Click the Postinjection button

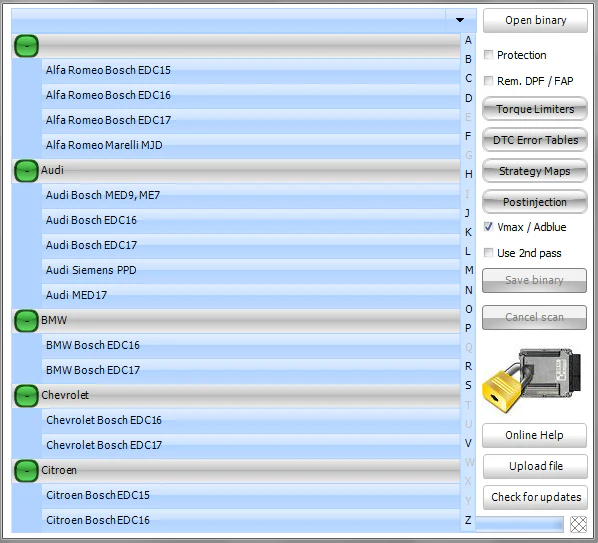pos(535,202)
